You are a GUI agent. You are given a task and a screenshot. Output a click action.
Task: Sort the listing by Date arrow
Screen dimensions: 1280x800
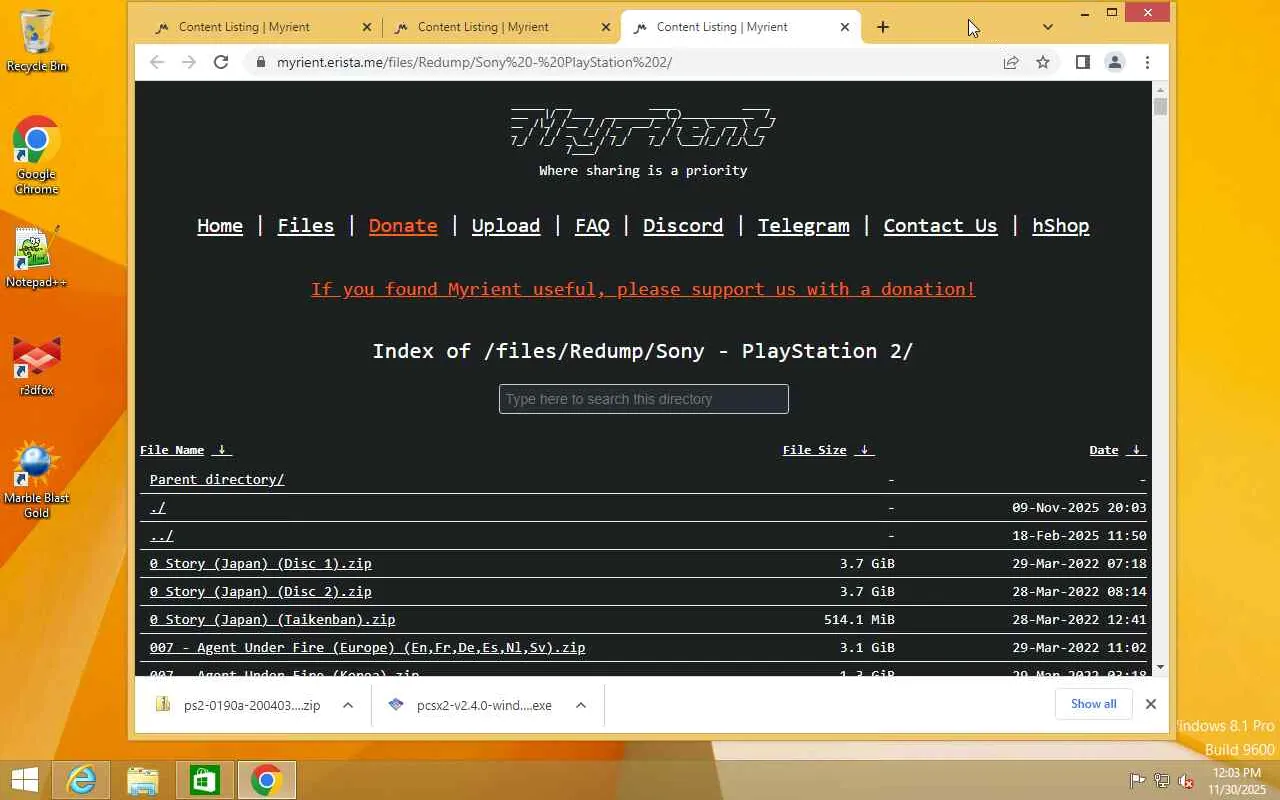tap(1136, 450)
